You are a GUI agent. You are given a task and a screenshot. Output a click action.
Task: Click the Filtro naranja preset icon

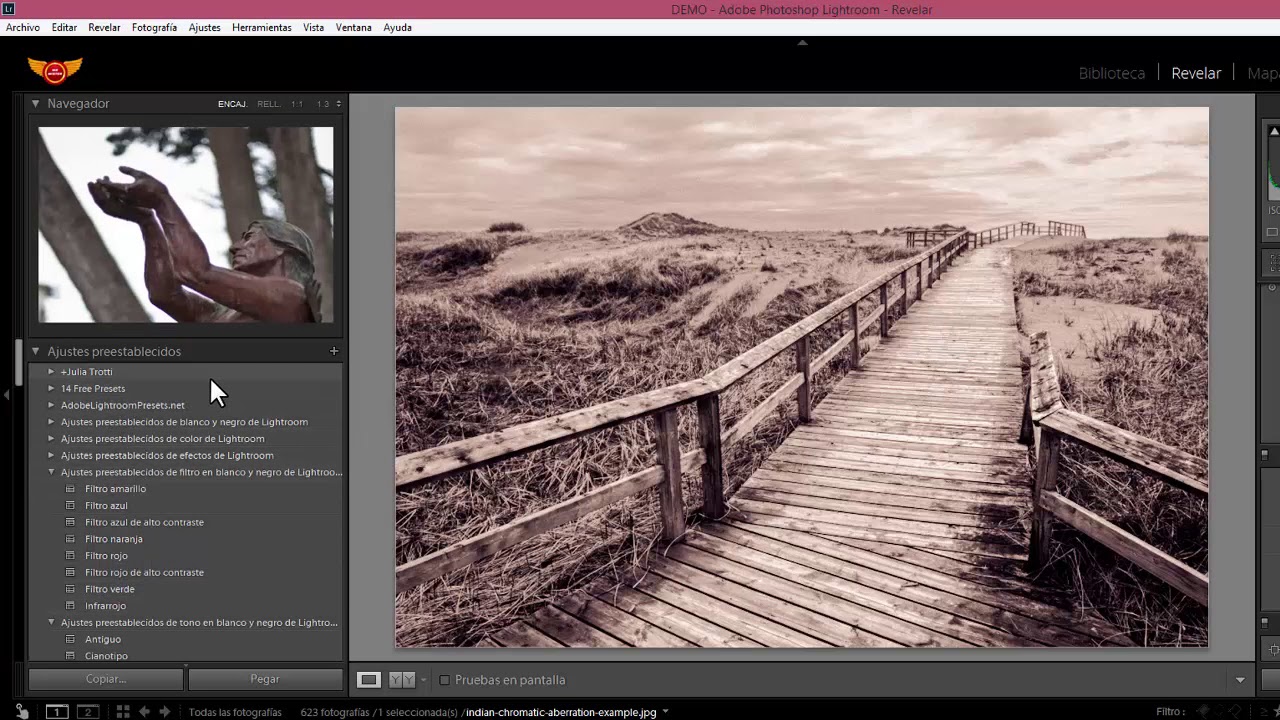pyautogui.click(x=70, y=539)
